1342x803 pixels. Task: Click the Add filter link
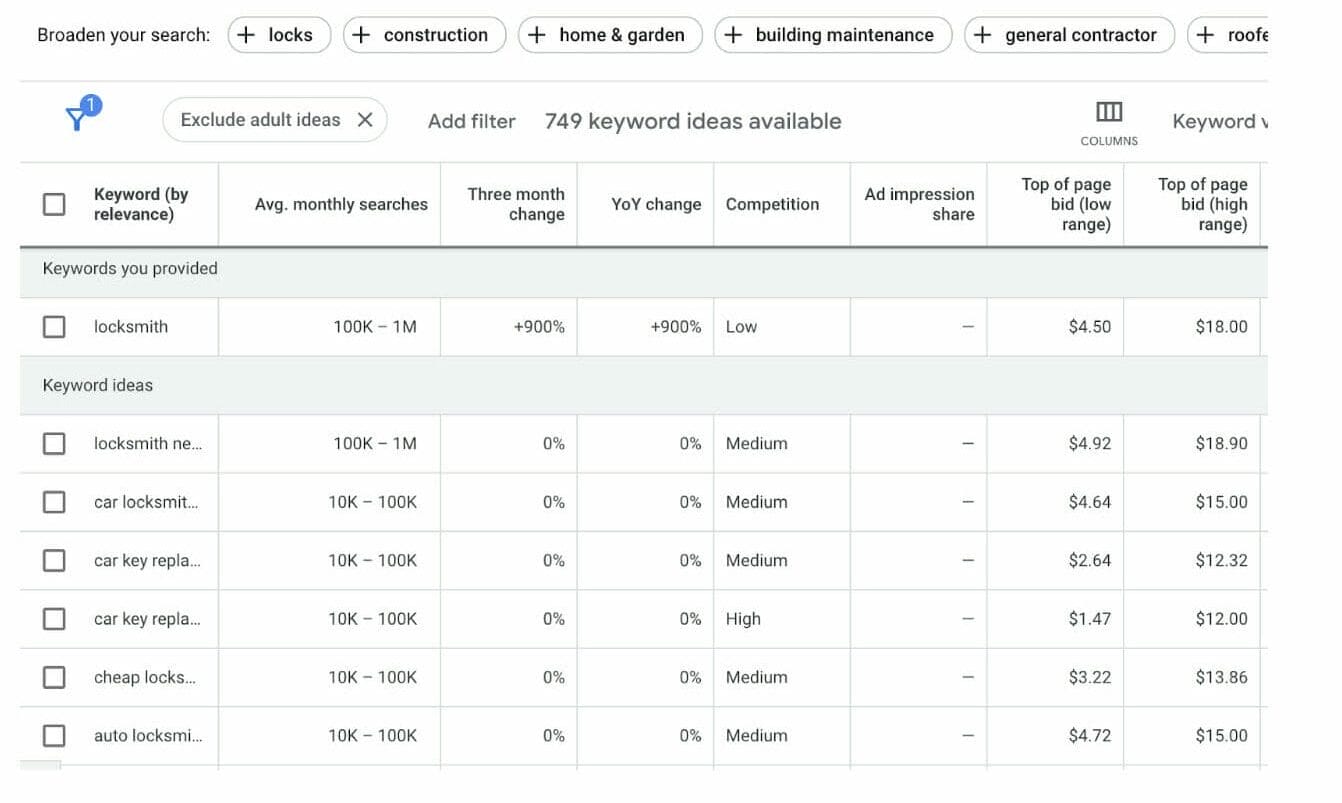(x=471, y=121)
